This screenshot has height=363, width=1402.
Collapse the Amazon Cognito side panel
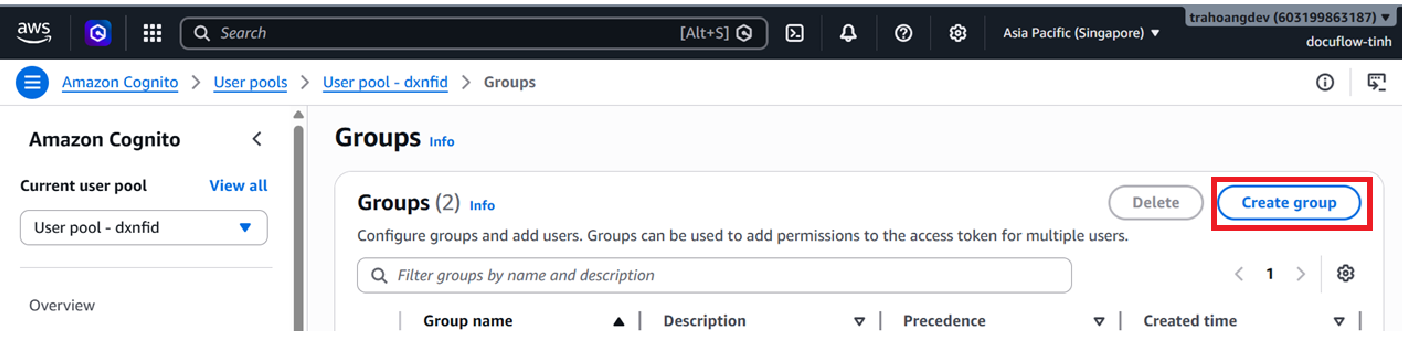pos(257,139)
